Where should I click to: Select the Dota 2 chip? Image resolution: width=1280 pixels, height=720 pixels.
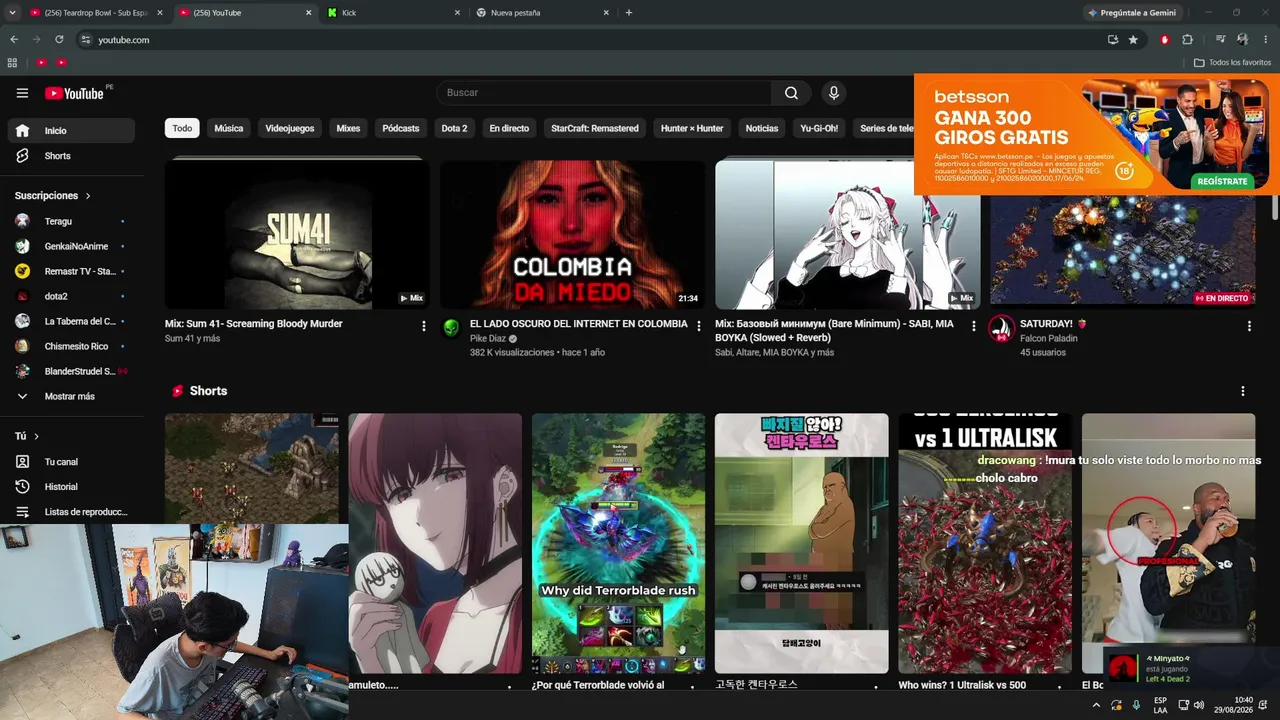click(454, 128)
